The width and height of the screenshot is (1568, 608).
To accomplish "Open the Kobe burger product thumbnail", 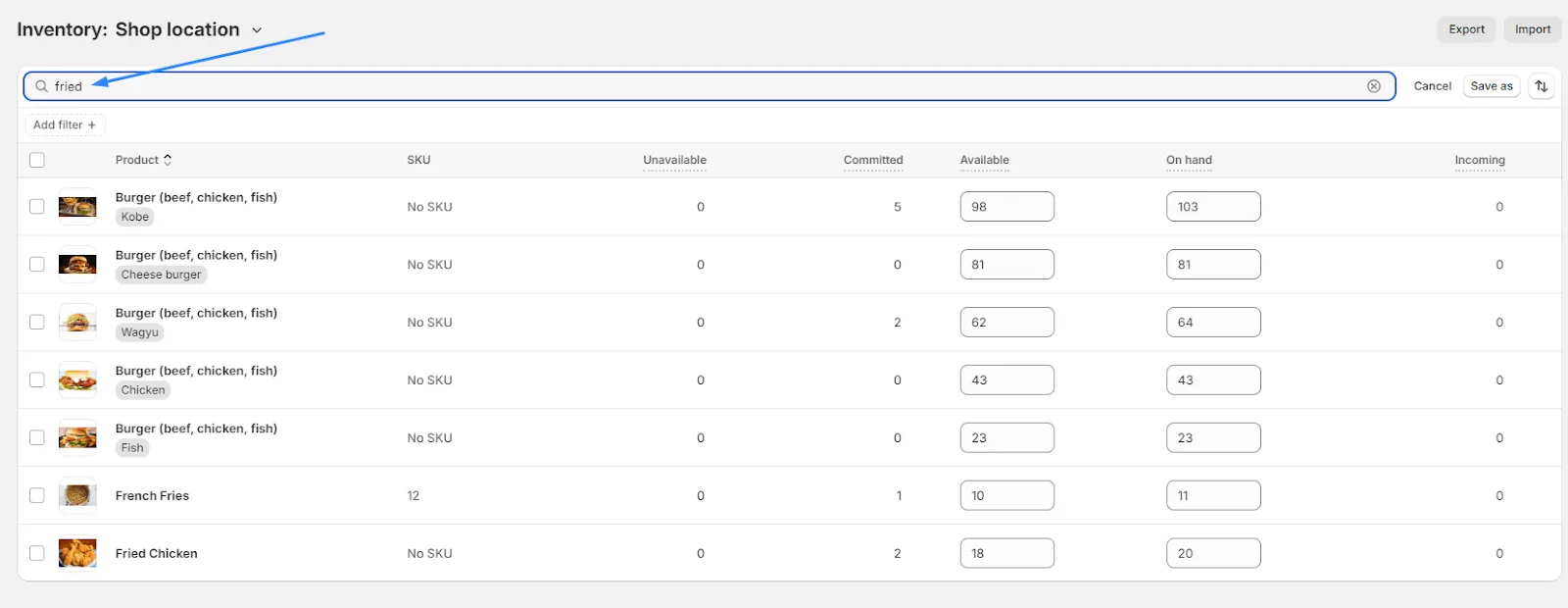I will point(77,207).
